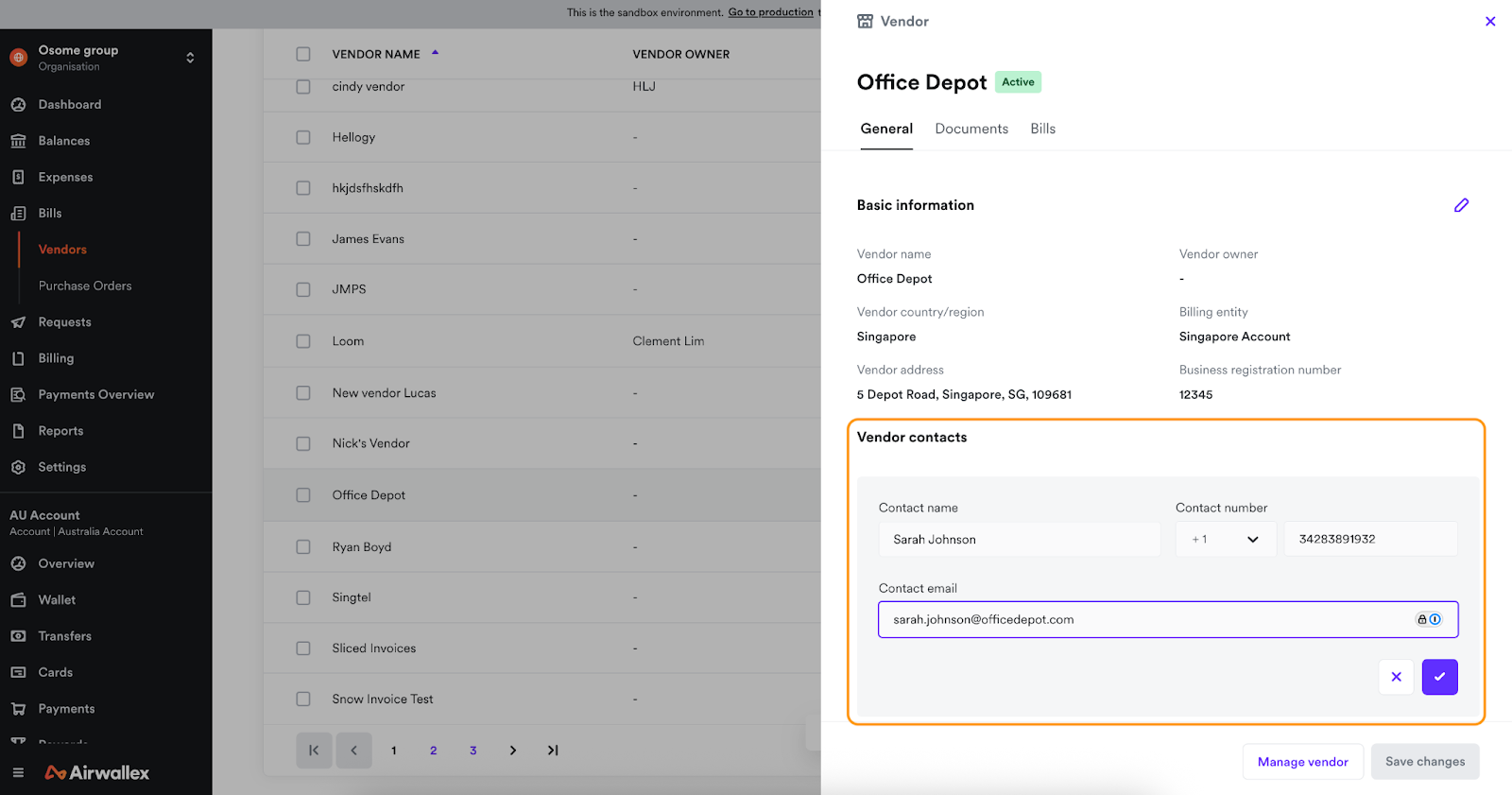Edit basic information with pencil icon
The height and width of the screenshot is (795, 1512).
(x=1461, y=205)
